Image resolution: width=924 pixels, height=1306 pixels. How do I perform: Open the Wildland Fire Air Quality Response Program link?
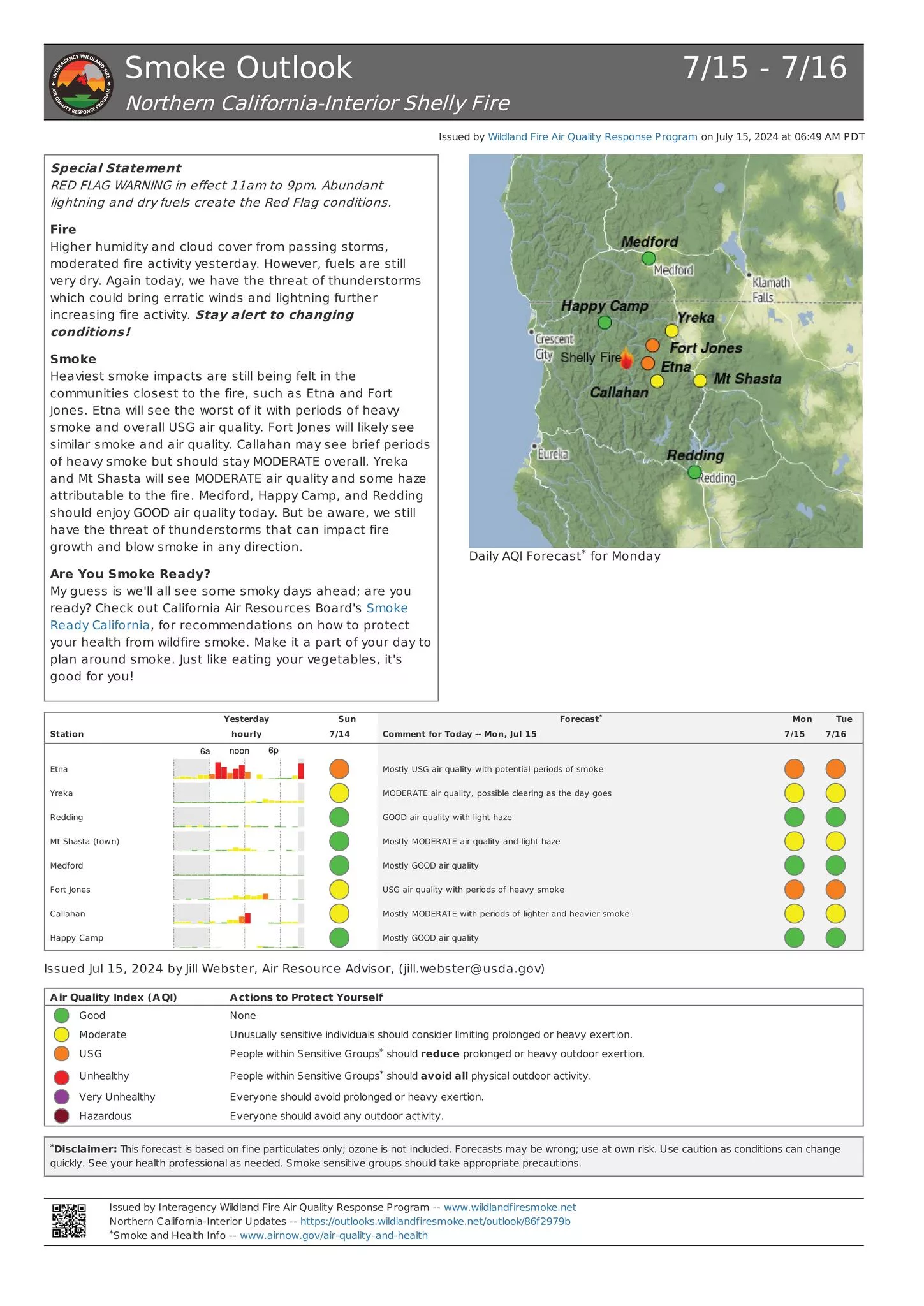click(592, 137)
